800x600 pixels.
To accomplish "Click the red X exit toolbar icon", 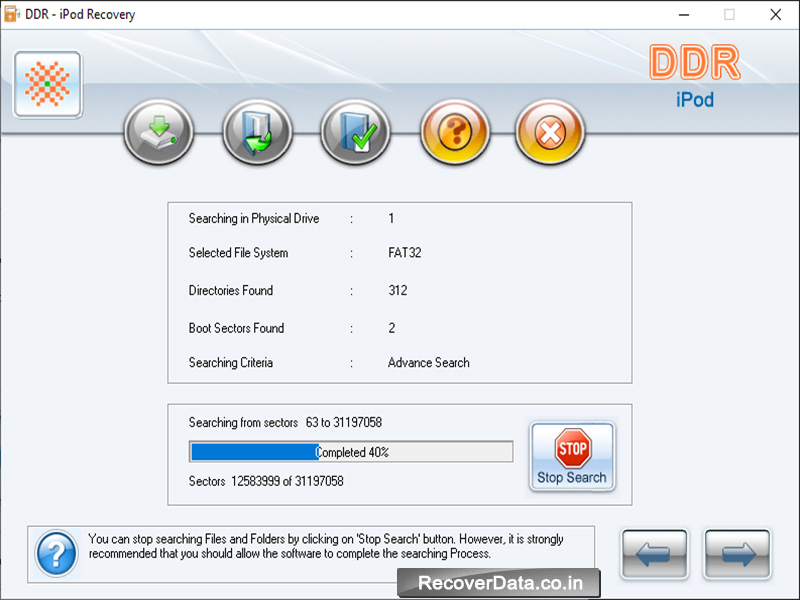I will pos(549,131).
